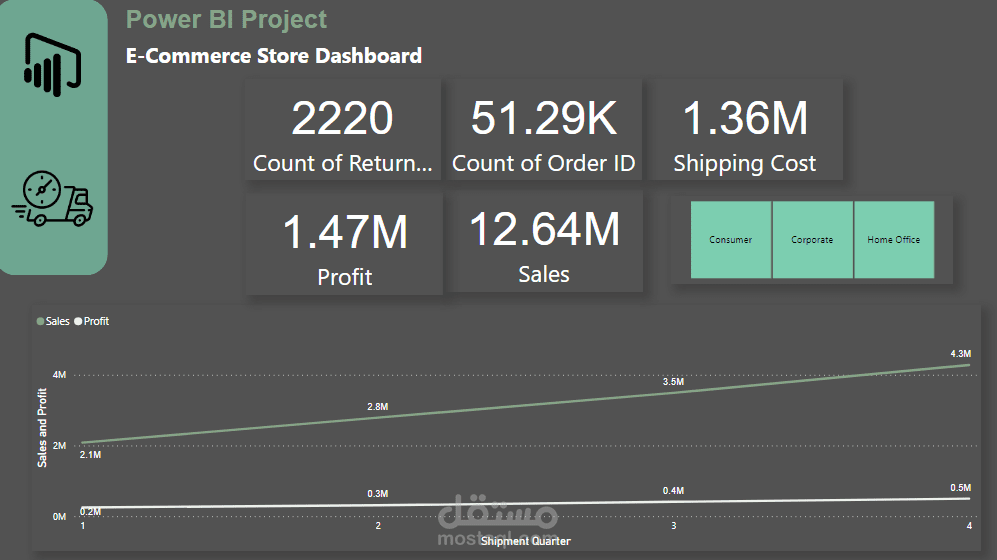Click the 4.3M Sales data label
997x560 pixels.
coord(960,353)
